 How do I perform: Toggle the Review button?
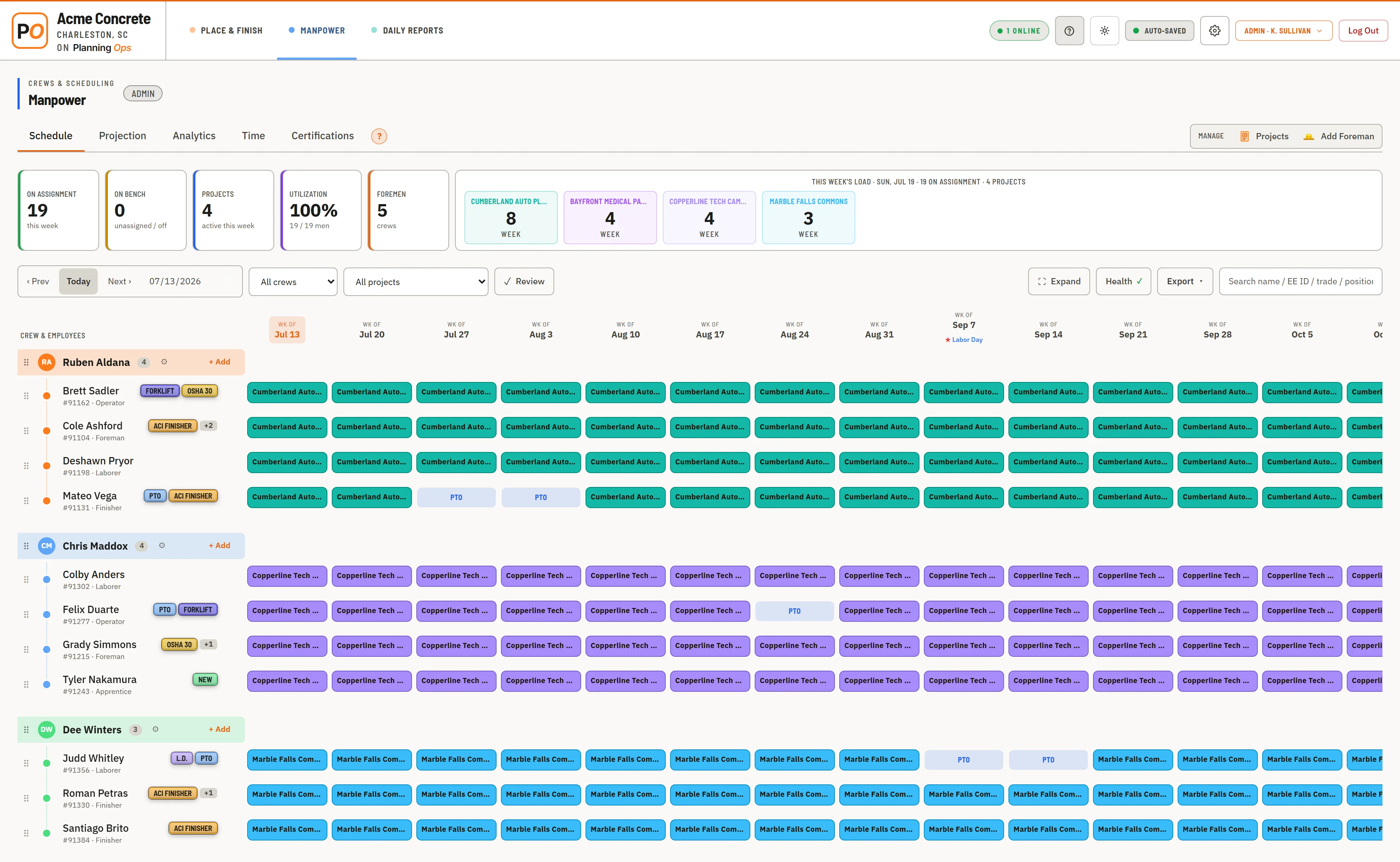coord(524,282)
